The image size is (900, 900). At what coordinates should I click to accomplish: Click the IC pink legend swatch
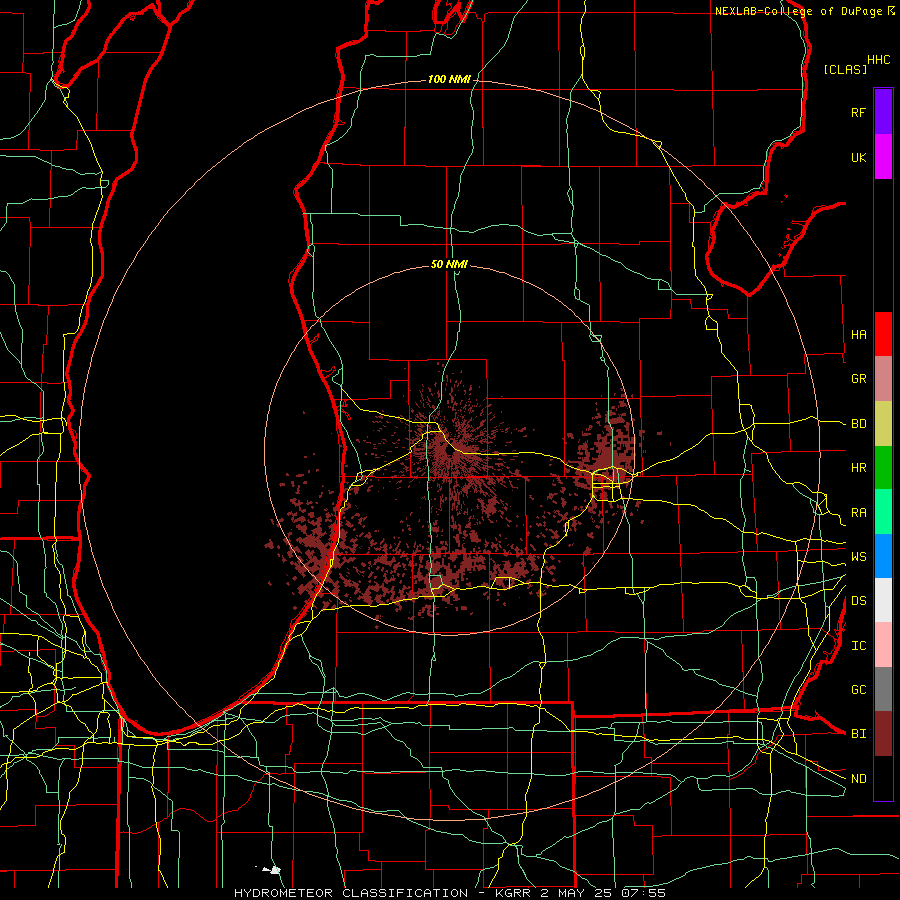click(883, 645)
